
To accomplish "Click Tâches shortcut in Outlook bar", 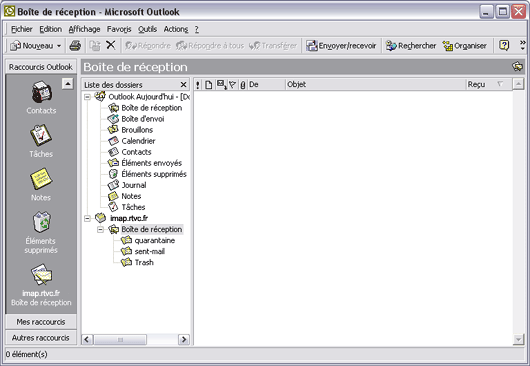I will 41,141.
